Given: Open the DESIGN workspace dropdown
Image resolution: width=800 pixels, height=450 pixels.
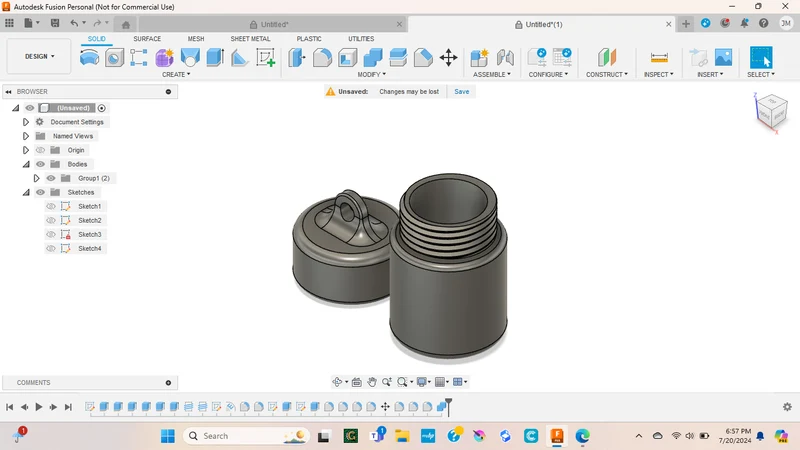Looking at the screenshot, I should 39,56.
